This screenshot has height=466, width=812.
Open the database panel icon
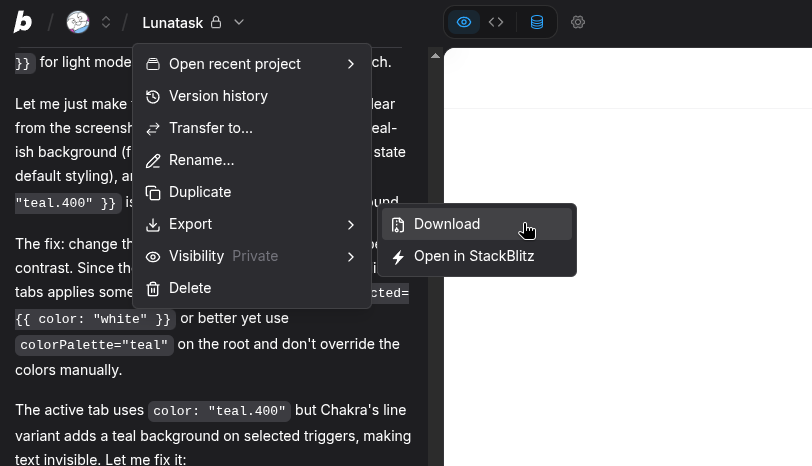click(537, 22)
